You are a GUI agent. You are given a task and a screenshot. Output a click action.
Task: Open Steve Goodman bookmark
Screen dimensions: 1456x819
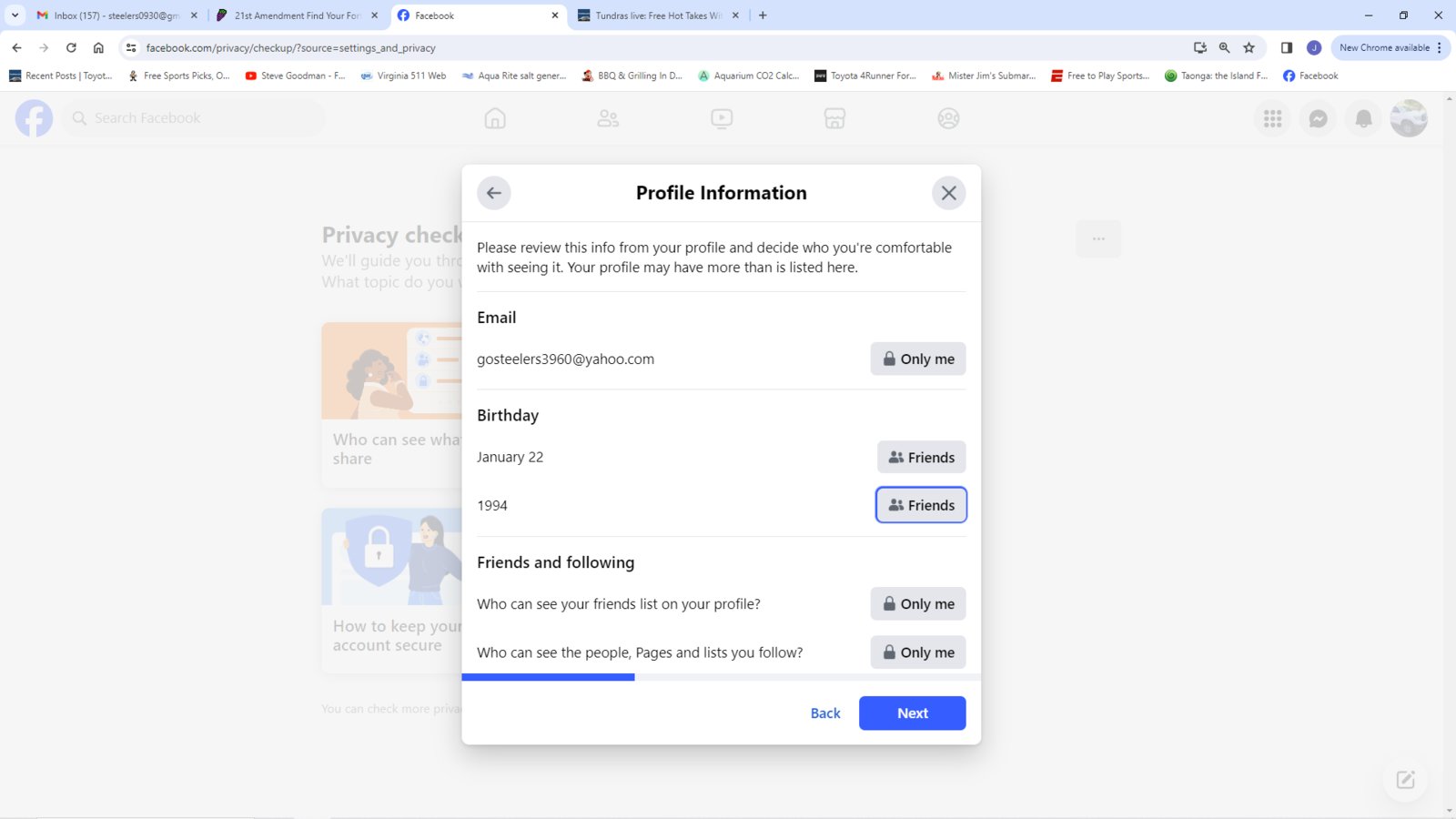pyautogui.click(x=295, y=76)
